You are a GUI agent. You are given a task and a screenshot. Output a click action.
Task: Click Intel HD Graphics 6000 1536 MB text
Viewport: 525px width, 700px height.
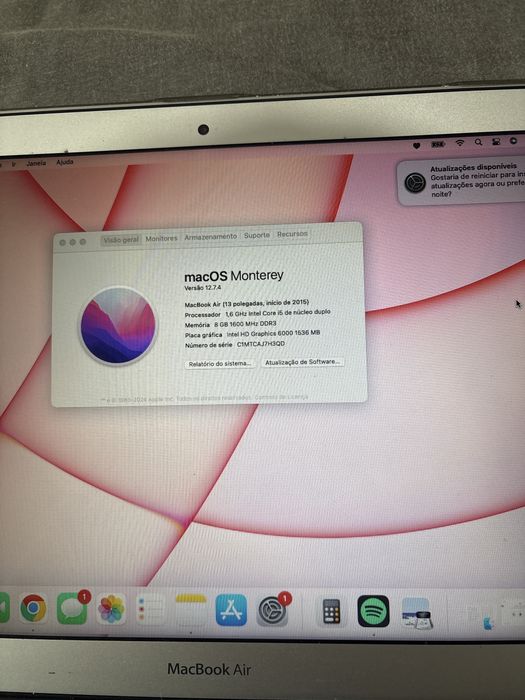(273, 333)
